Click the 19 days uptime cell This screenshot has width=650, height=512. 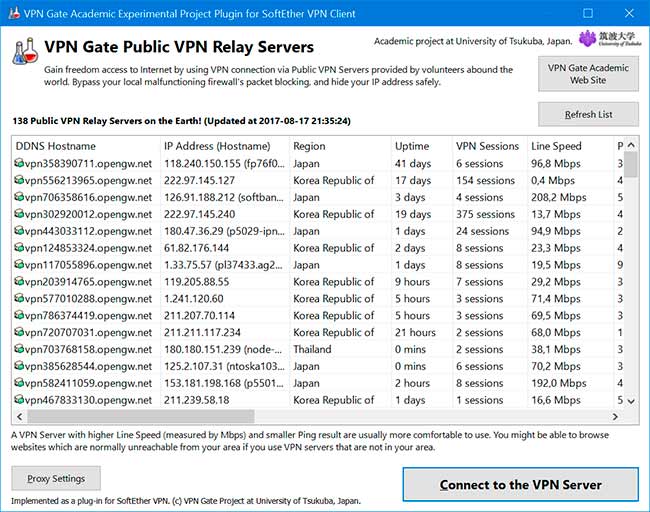412,214
